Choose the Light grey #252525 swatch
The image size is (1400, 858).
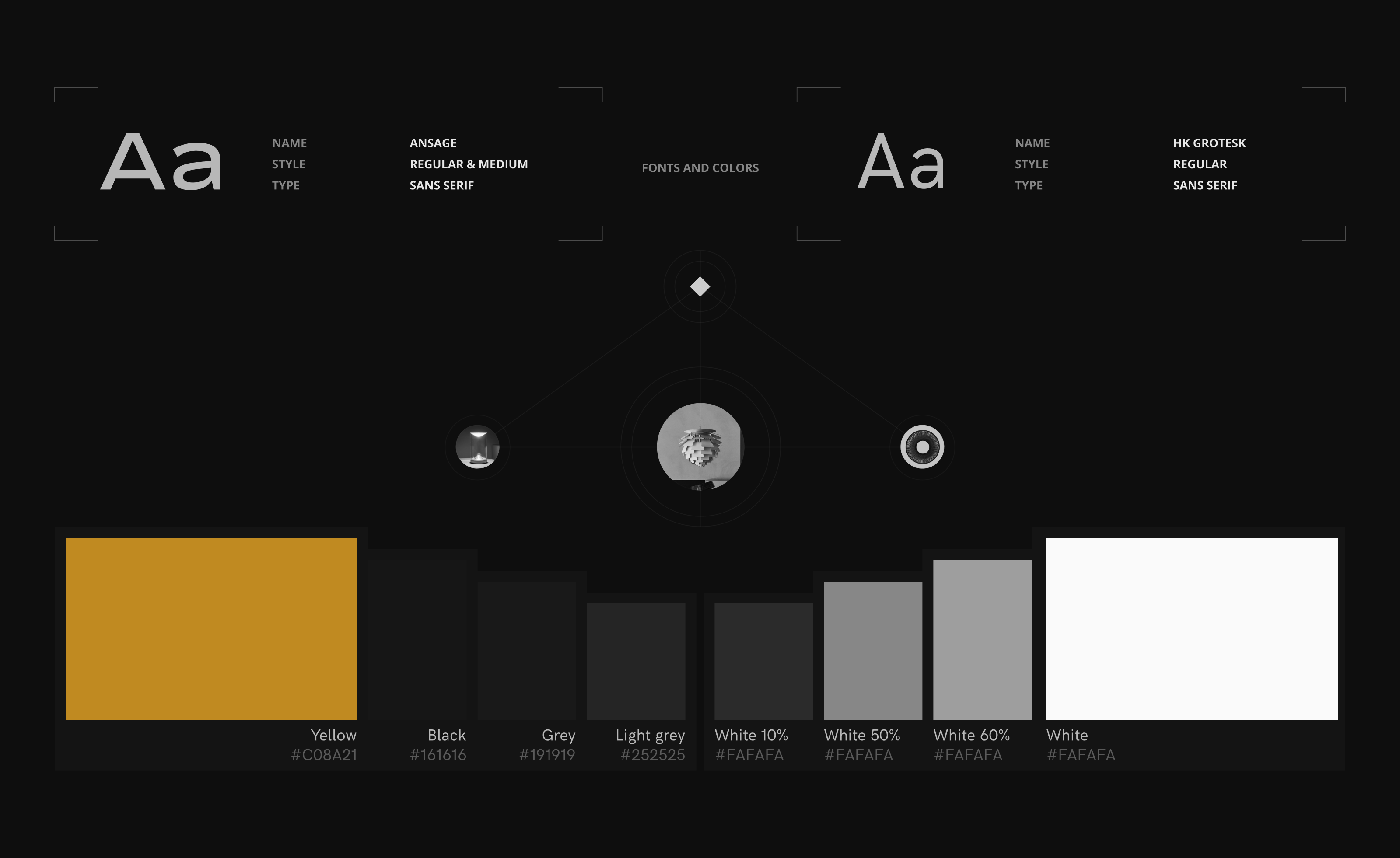point(636,661)
